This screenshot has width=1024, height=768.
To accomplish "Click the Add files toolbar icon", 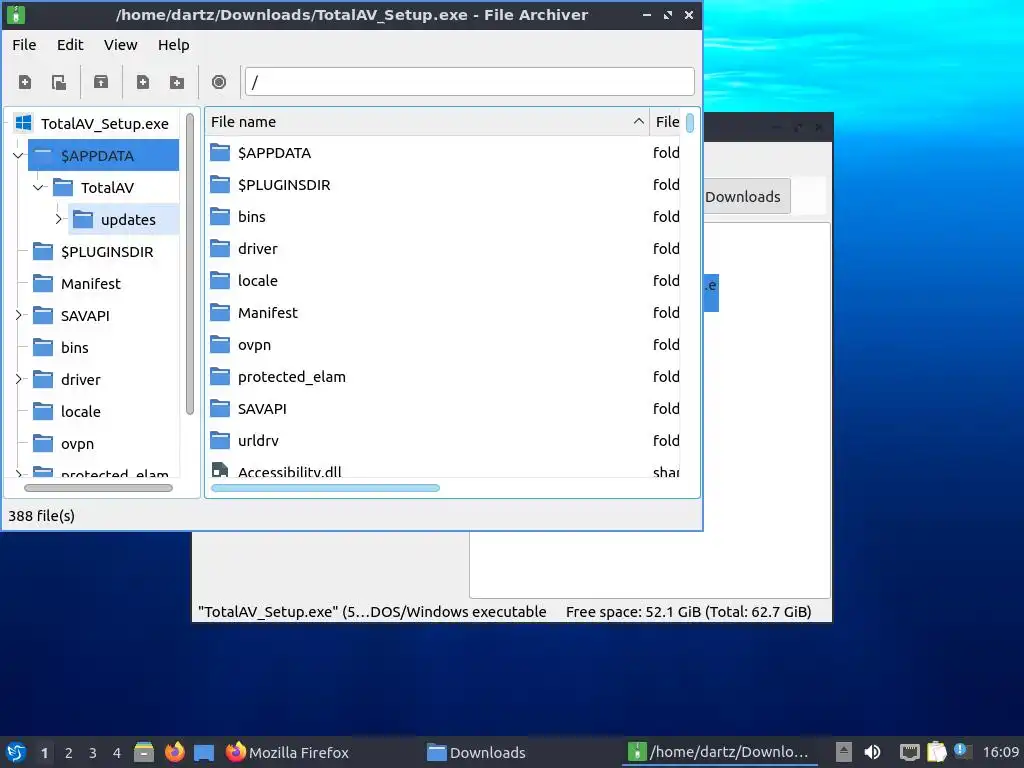I will click(x=142, y=82).
